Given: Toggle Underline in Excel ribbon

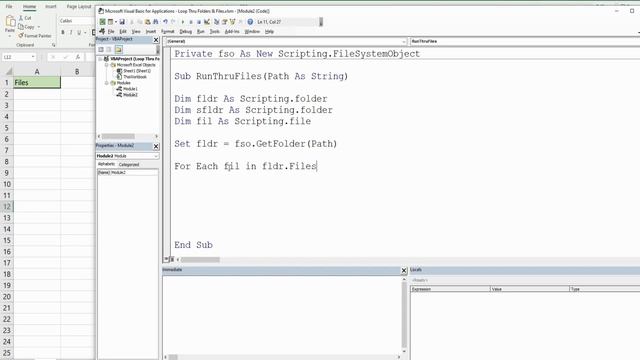Looking at the screenshot, I should point(79,32).
